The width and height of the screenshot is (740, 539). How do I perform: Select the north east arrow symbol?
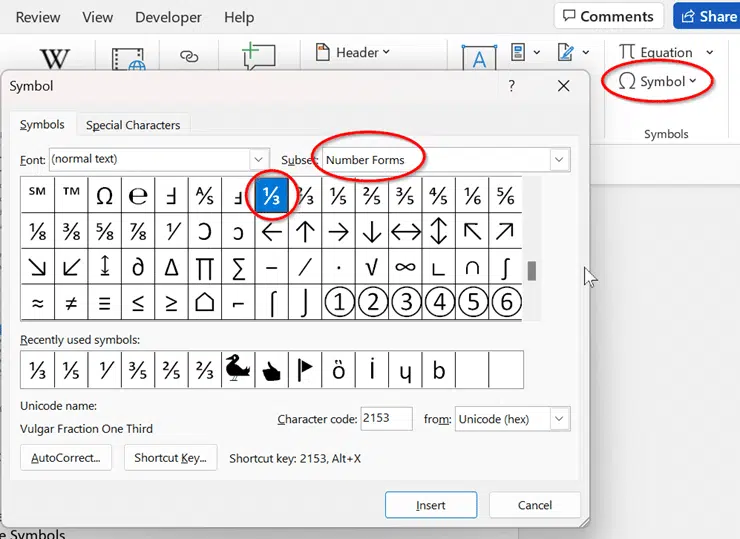[505, 231]
